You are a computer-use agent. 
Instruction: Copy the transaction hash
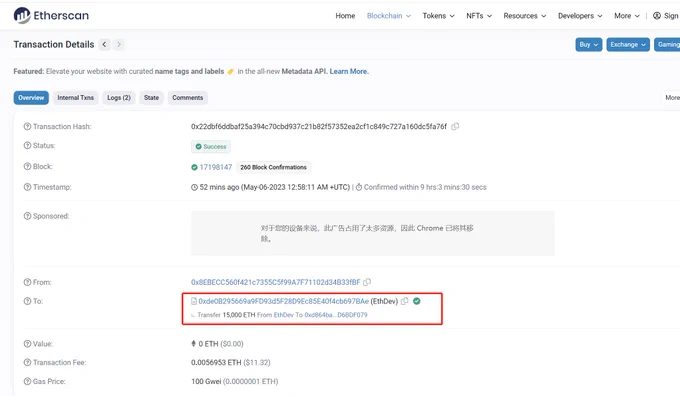coord(455,127)
